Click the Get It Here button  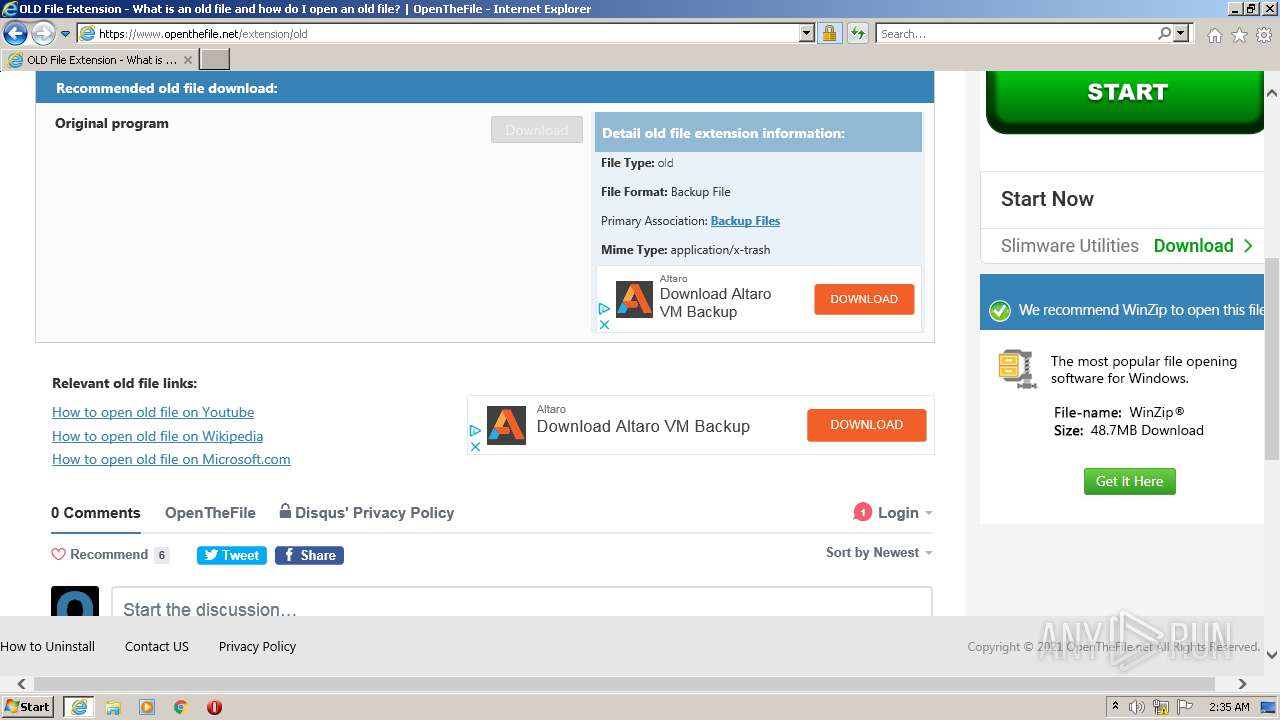(x=1130, y=481)
